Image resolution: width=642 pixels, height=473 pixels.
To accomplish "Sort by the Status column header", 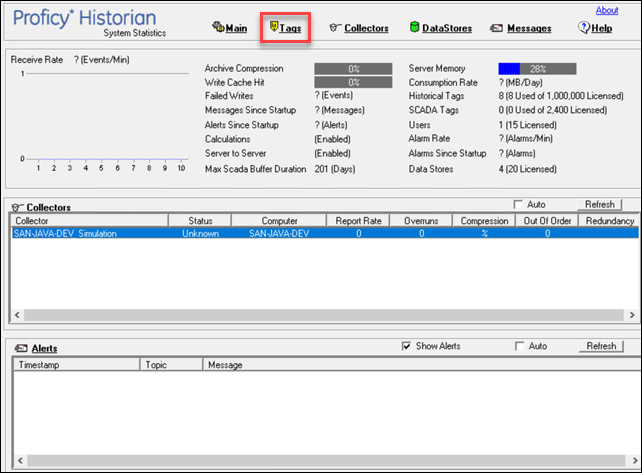I will click(x=200, y=221).
